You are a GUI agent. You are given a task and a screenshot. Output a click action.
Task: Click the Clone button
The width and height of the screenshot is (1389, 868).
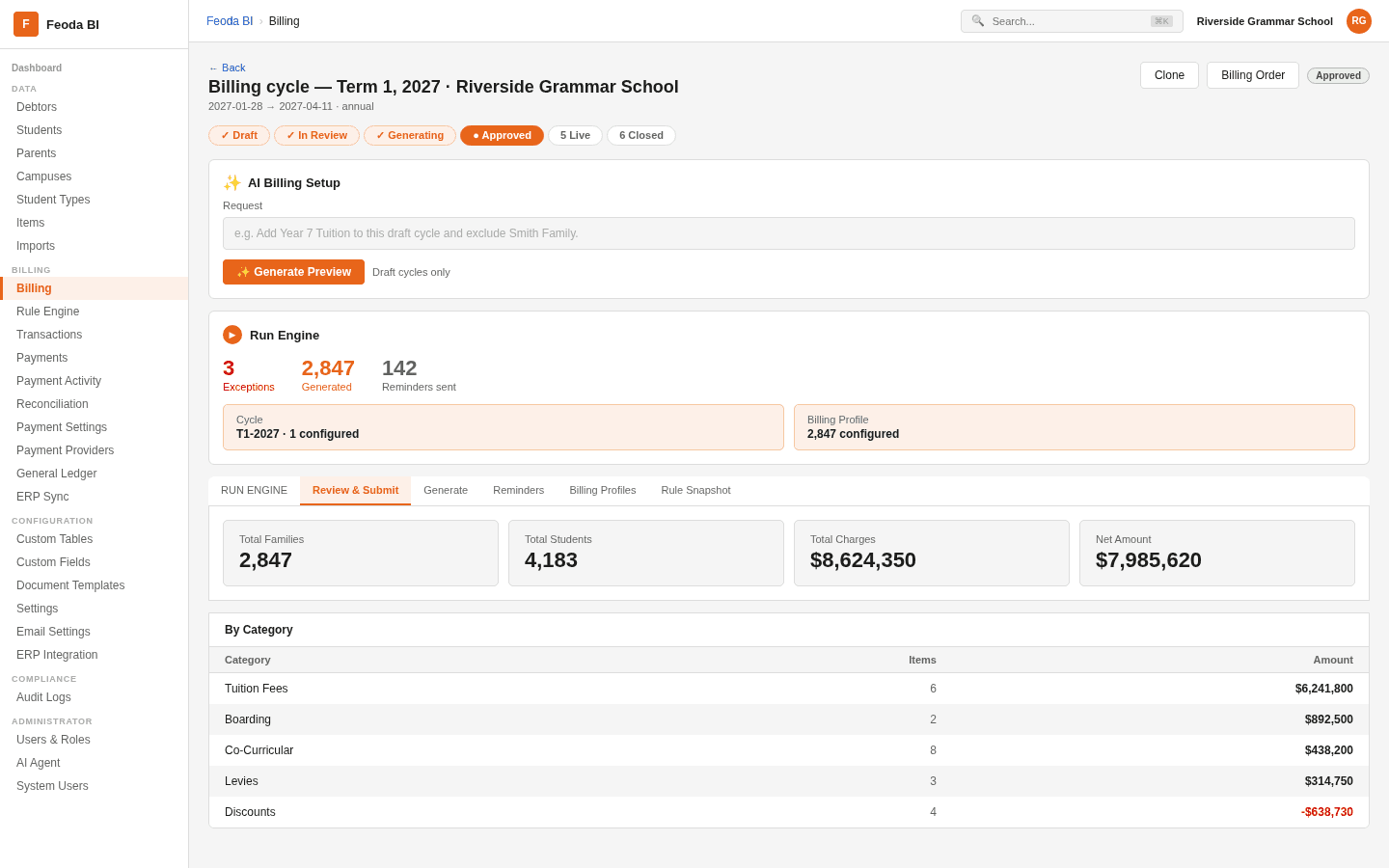(1169, 75)
